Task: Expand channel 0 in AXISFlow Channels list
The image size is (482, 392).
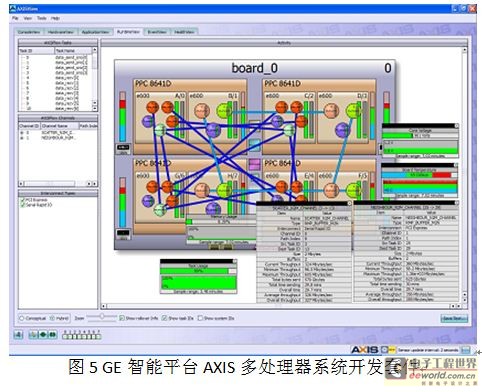Action: pyautogui.click(x=22, y=133)
